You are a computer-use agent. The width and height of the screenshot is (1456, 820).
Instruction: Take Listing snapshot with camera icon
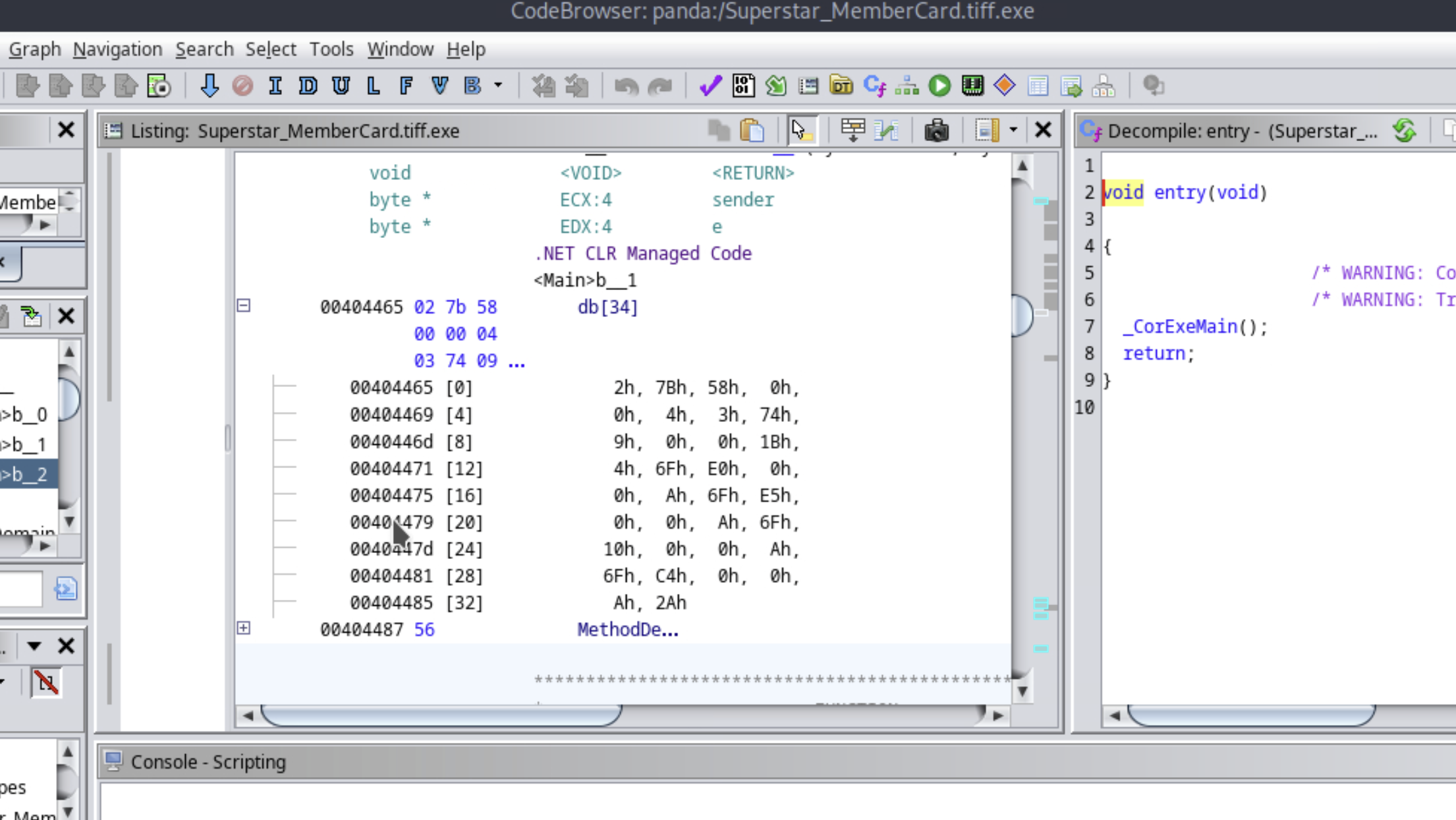(x=936, y=131)
